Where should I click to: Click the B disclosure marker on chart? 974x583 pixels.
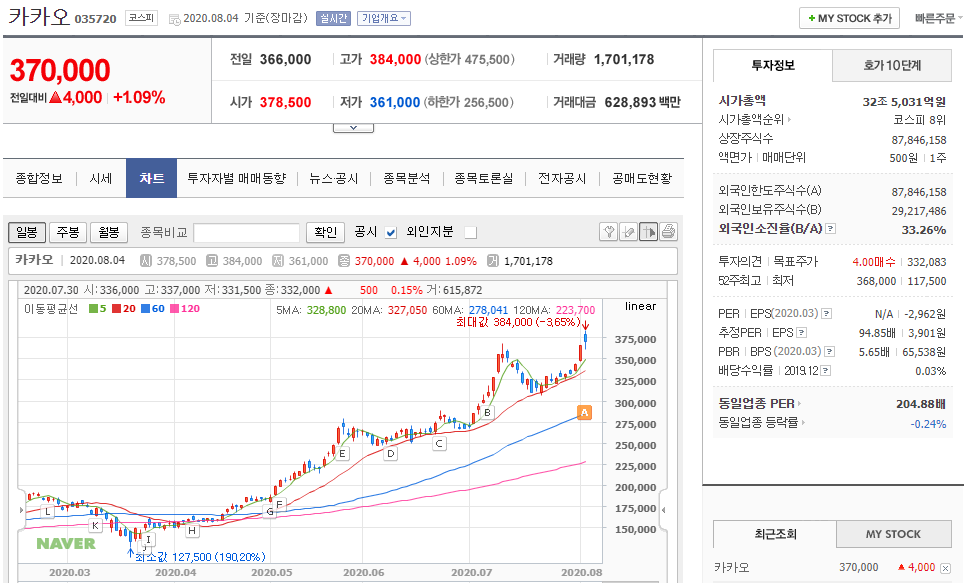pyautogui.click(x=488, y=412)
